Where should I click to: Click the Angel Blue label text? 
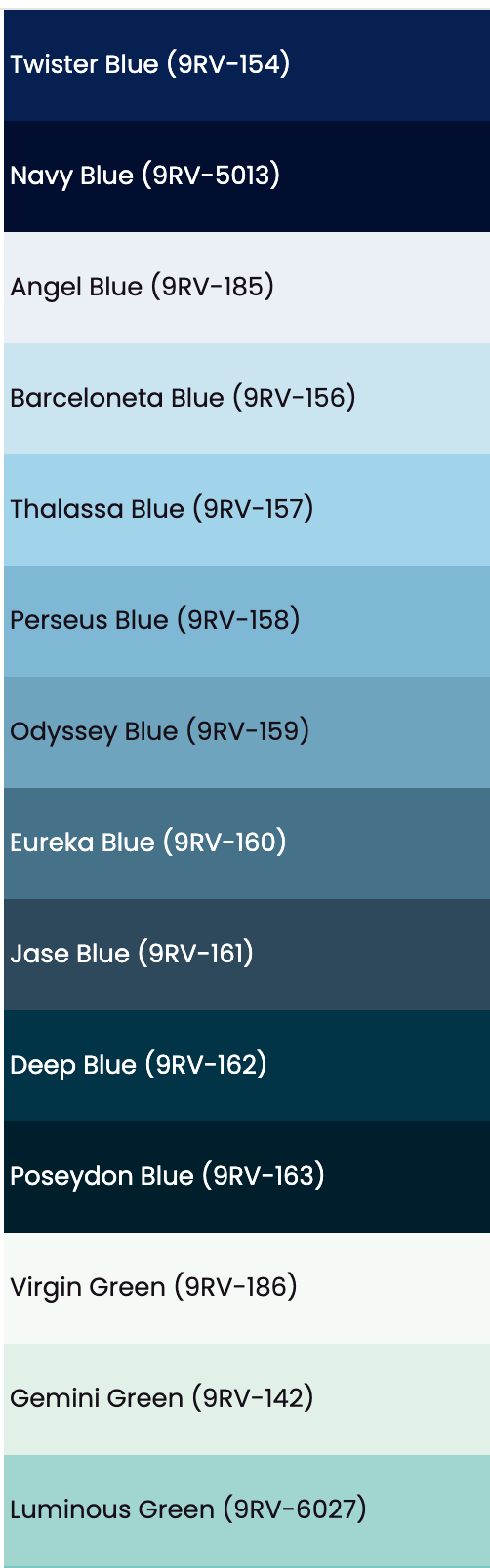click(143, 287)
